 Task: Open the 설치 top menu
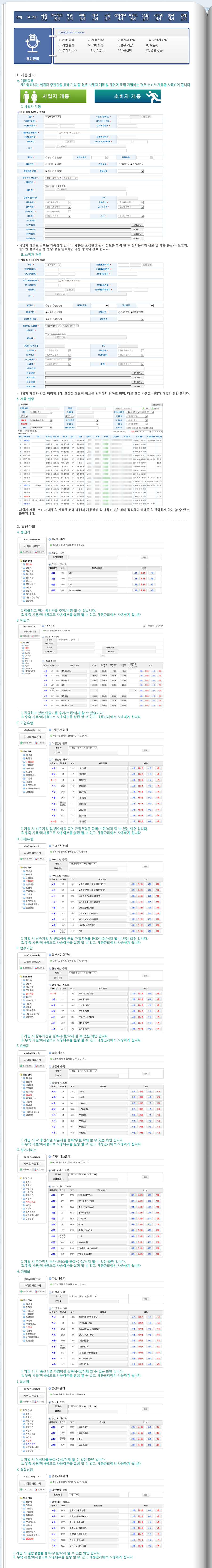coord(19,18)
